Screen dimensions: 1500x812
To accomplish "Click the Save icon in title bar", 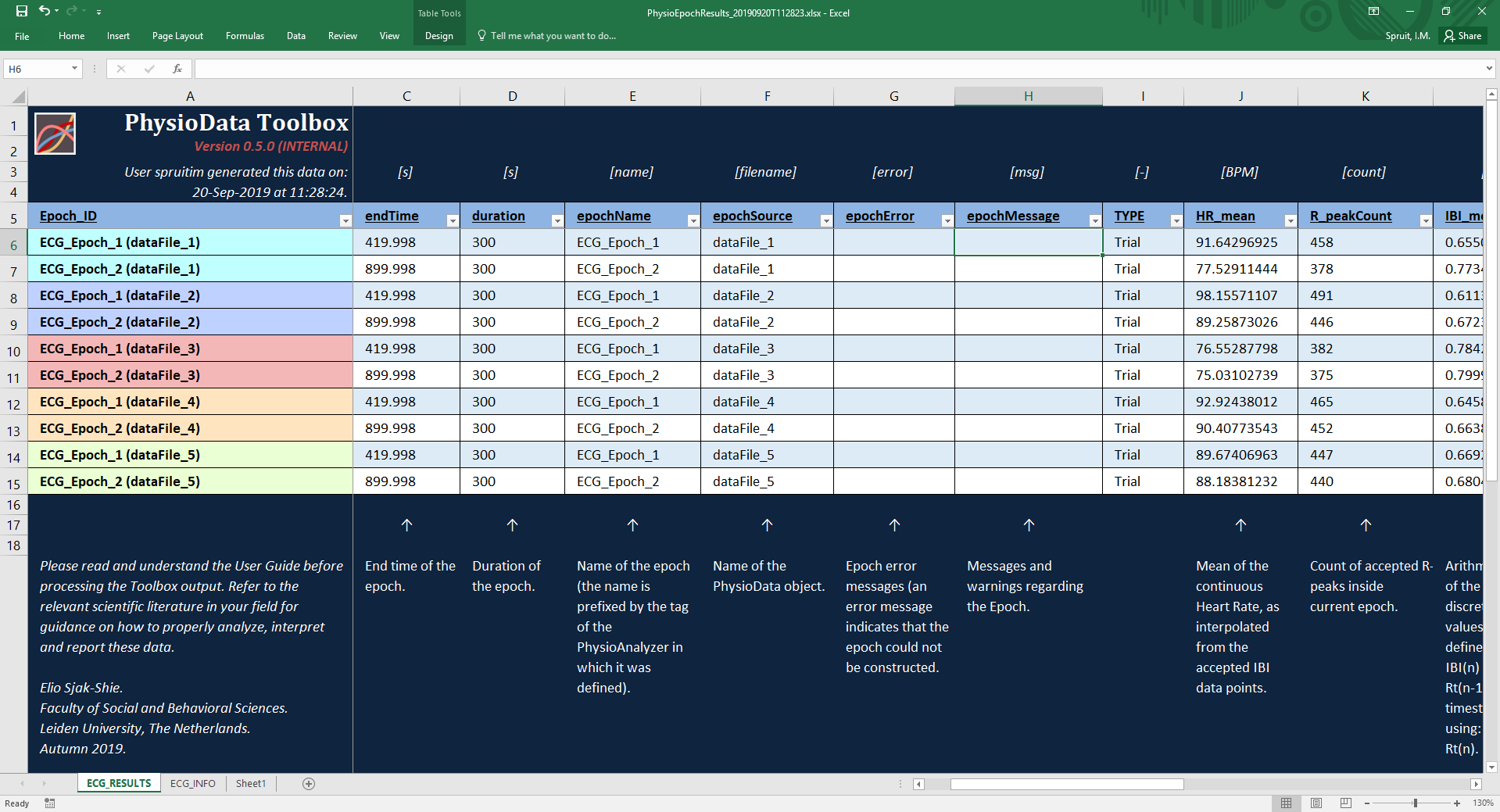I will (x=22, y=12).
